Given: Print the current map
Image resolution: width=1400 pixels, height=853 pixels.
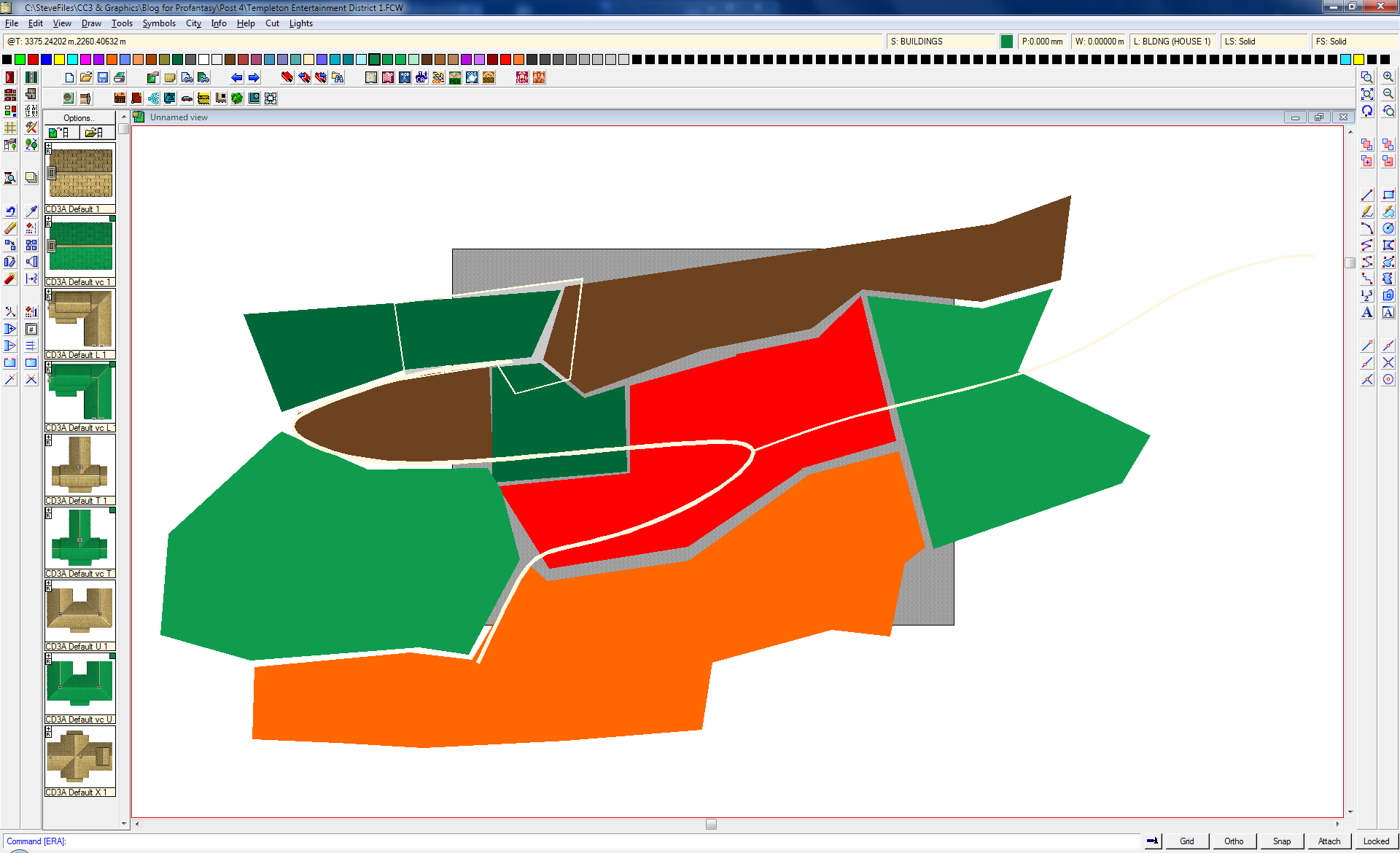Looking at the screenshot, I should coord(120,77).
